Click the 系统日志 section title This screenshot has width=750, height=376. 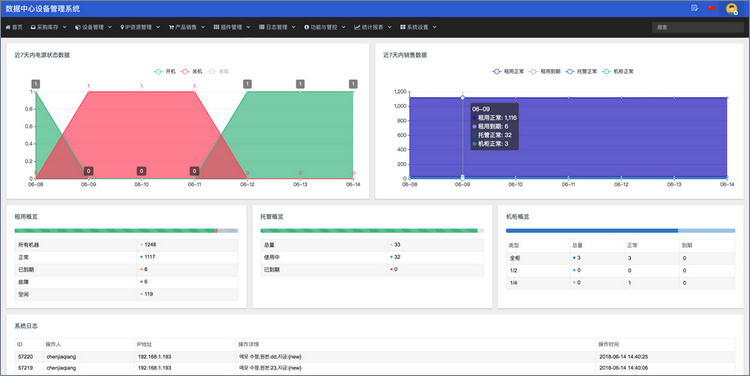(26, 326)
